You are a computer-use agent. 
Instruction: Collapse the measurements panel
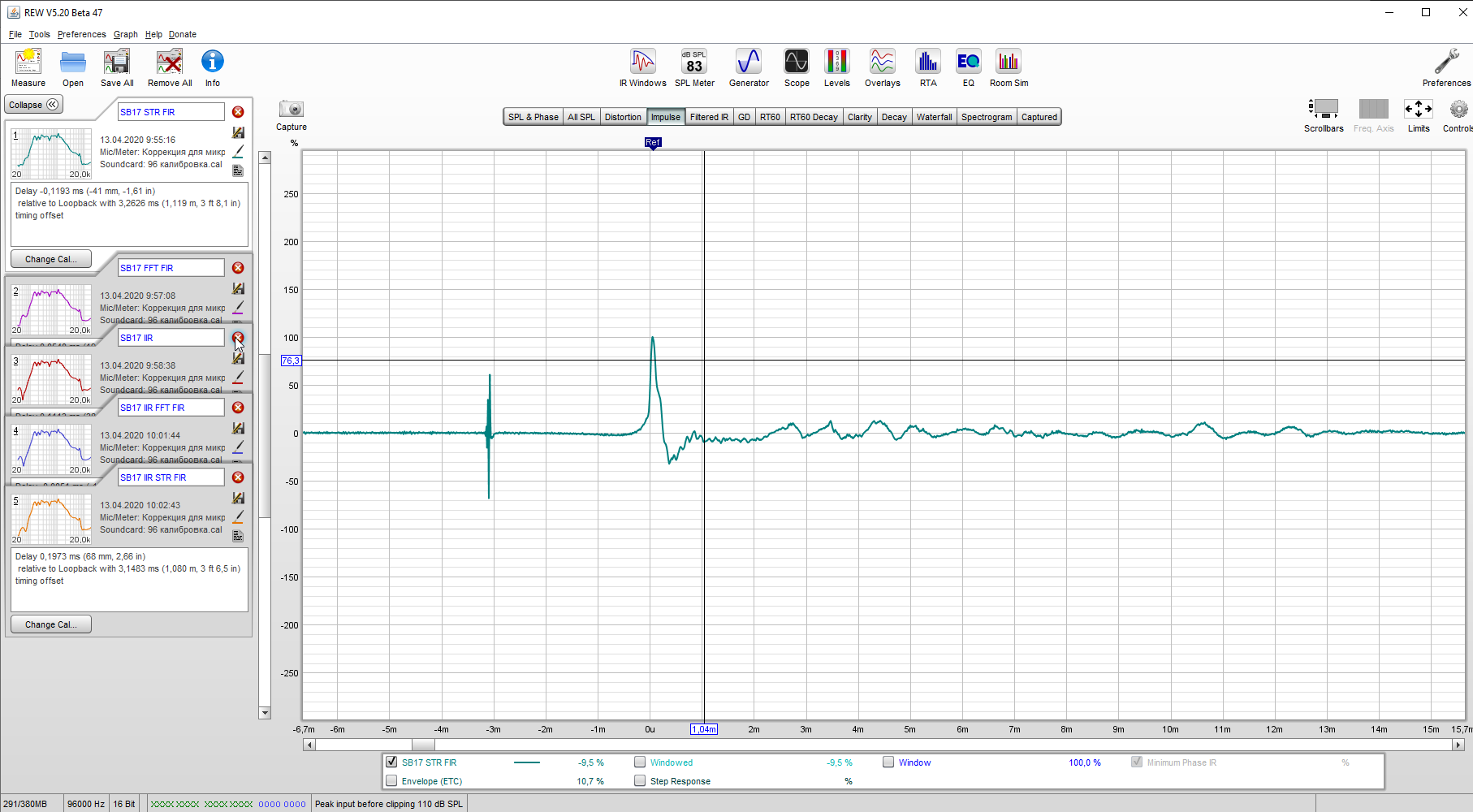[33, 105]
